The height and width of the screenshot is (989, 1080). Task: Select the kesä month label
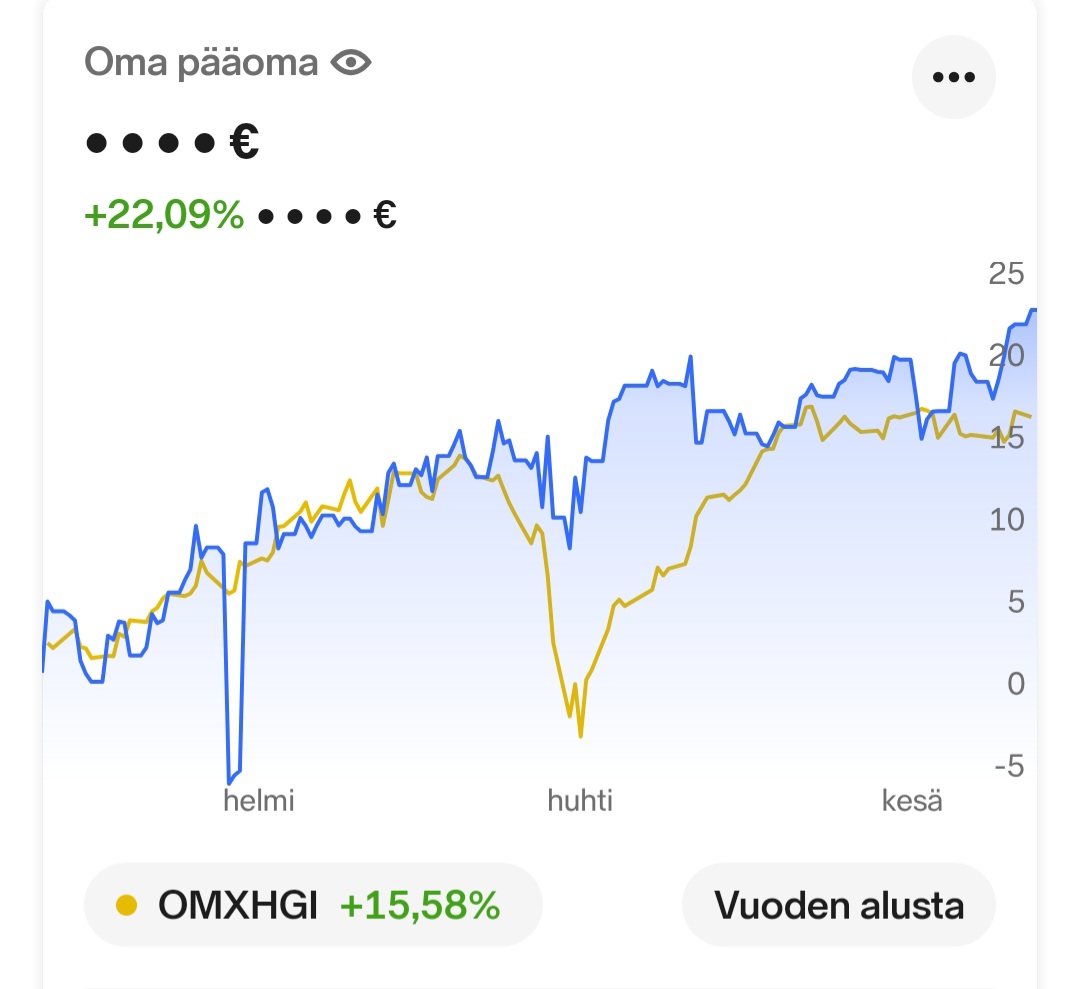click(911, 800)
